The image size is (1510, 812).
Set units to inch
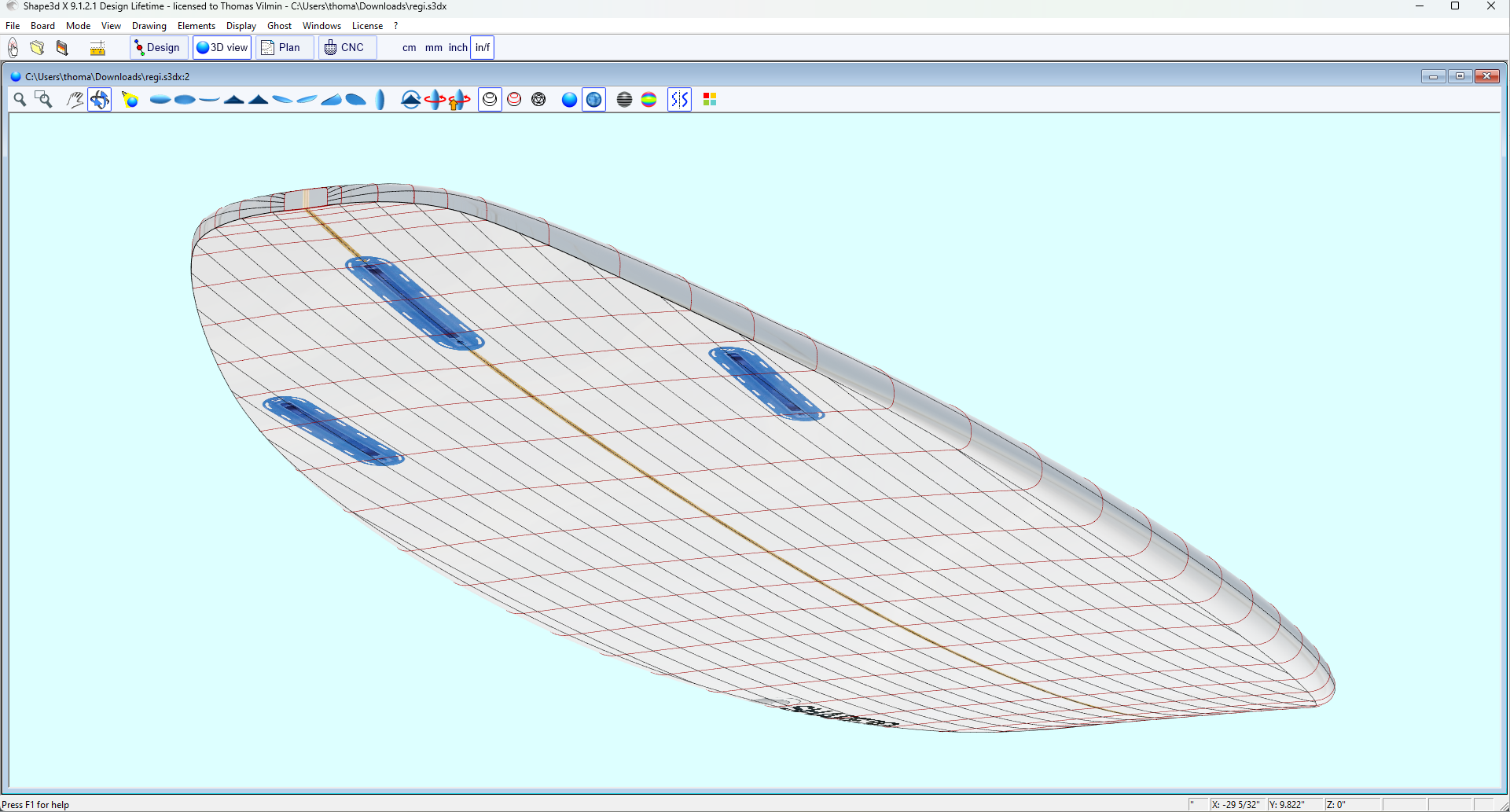pyautogui.click(x=458, y=47)
